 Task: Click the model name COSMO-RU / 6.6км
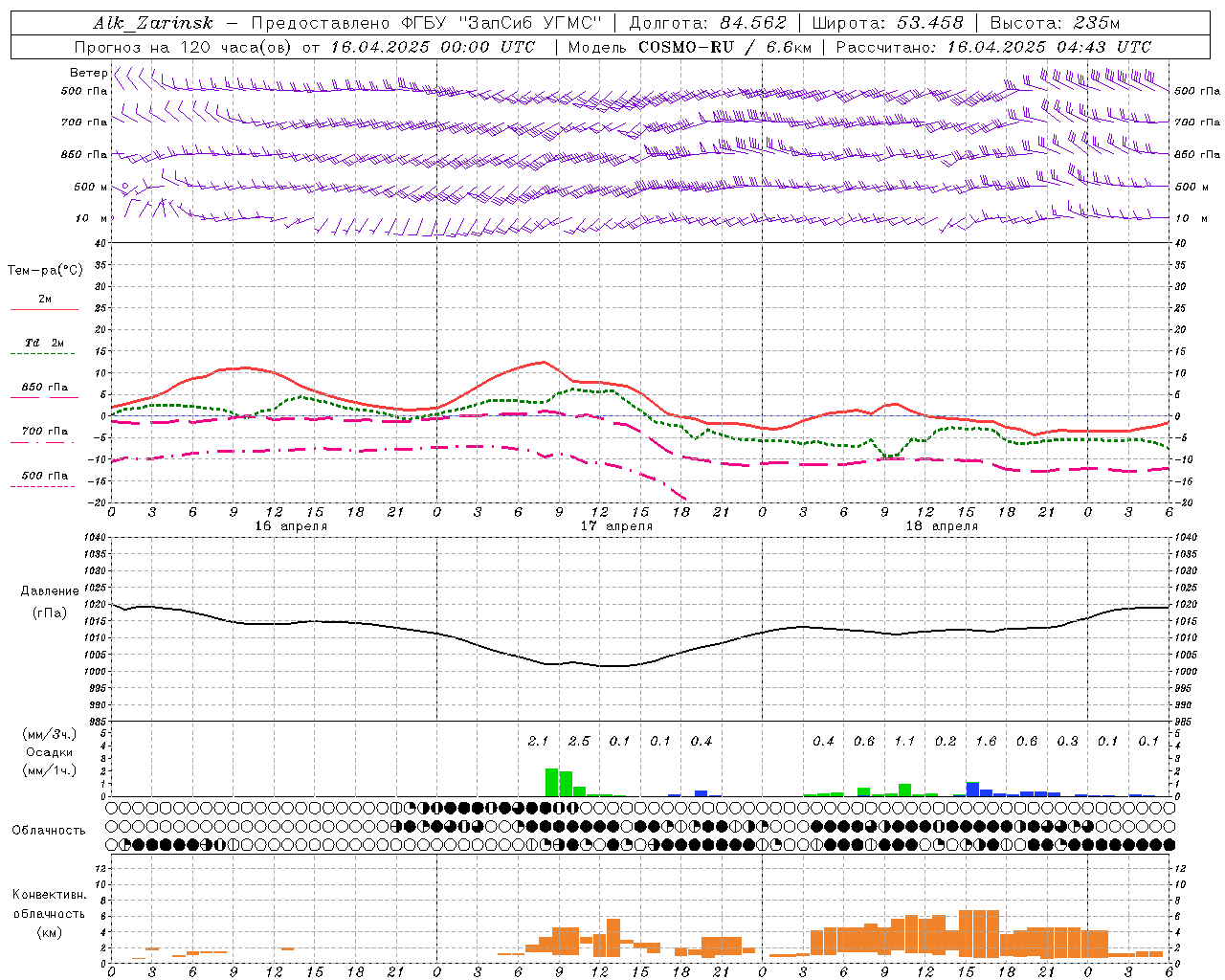click(724, 47)
